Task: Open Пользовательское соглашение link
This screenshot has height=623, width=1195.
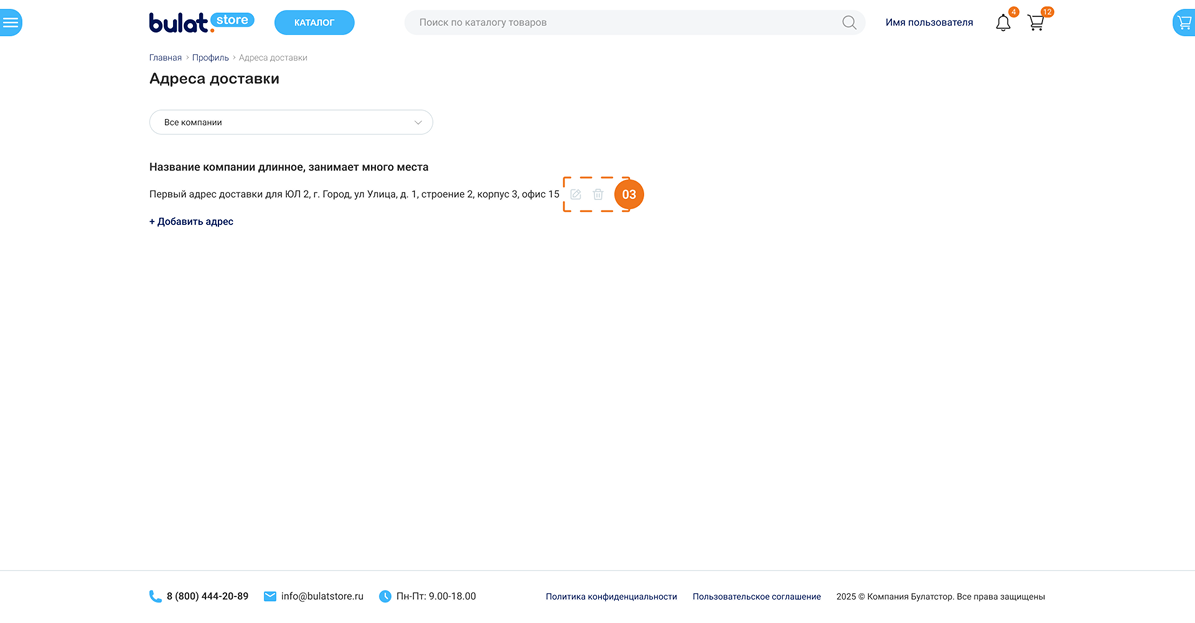Action: click(x=756, y=597)
